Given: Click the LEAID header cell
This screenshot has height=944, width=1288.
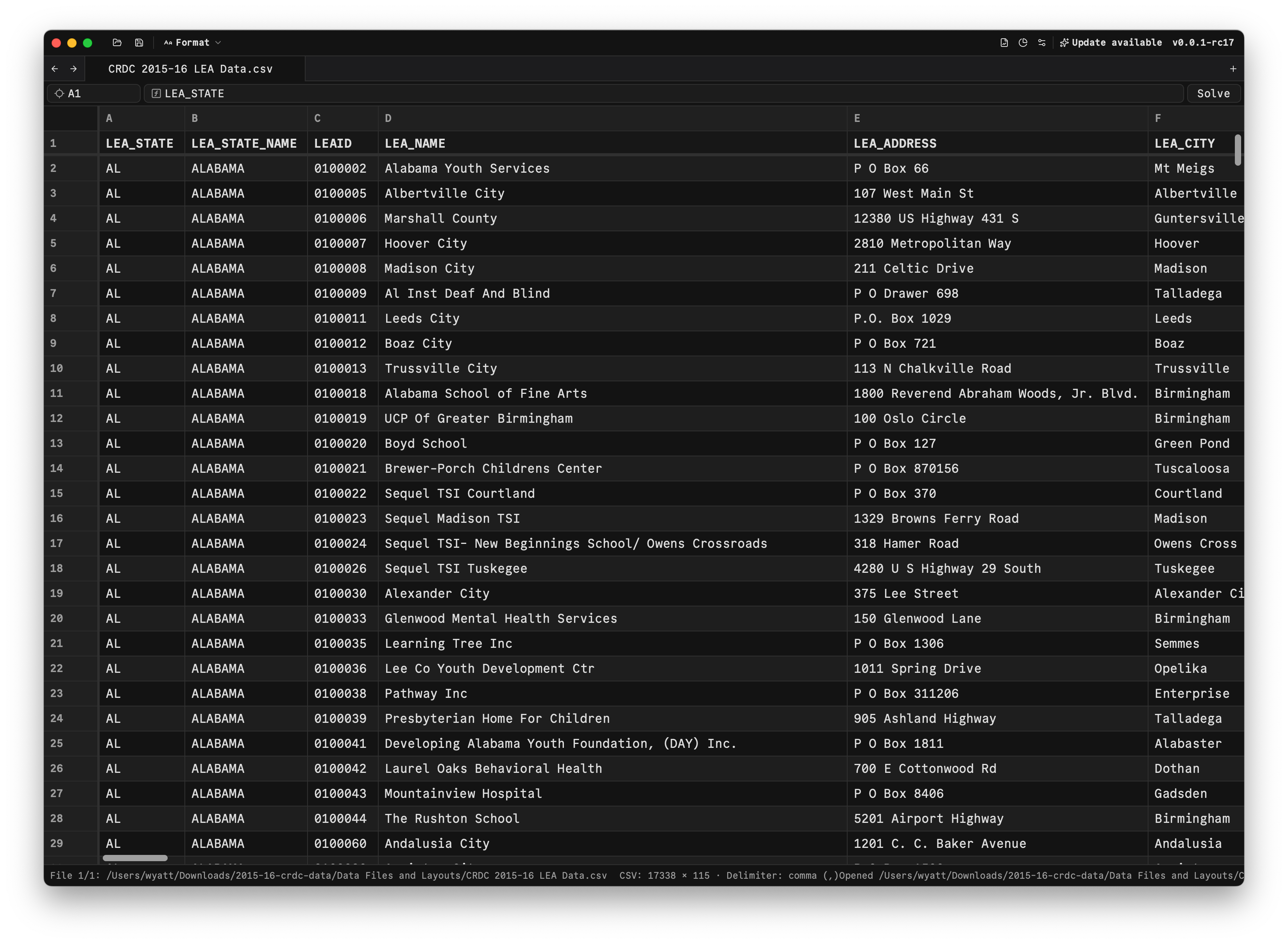Looking at the screenshot, I should pyautogui.click(x=342, y=143).
